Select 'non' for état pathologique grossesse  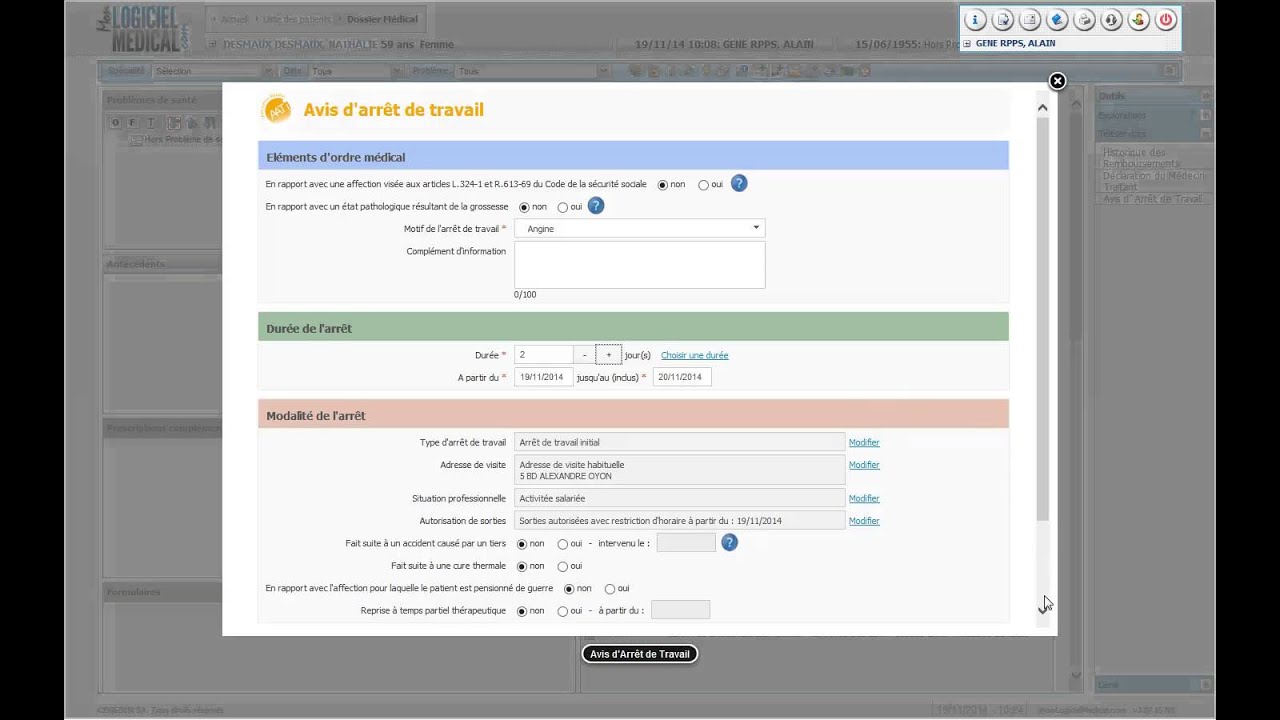(x=524, y=207)
